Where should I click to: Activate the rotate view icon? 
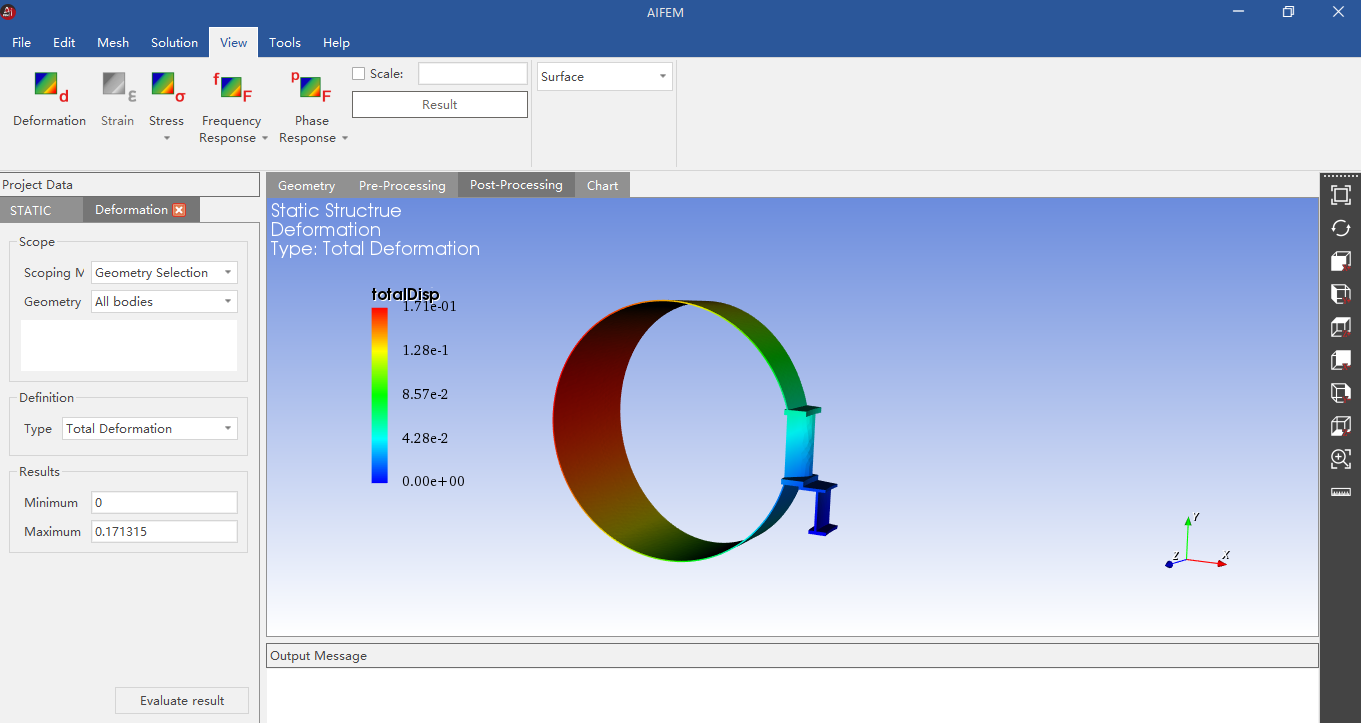click(1341, 228)
